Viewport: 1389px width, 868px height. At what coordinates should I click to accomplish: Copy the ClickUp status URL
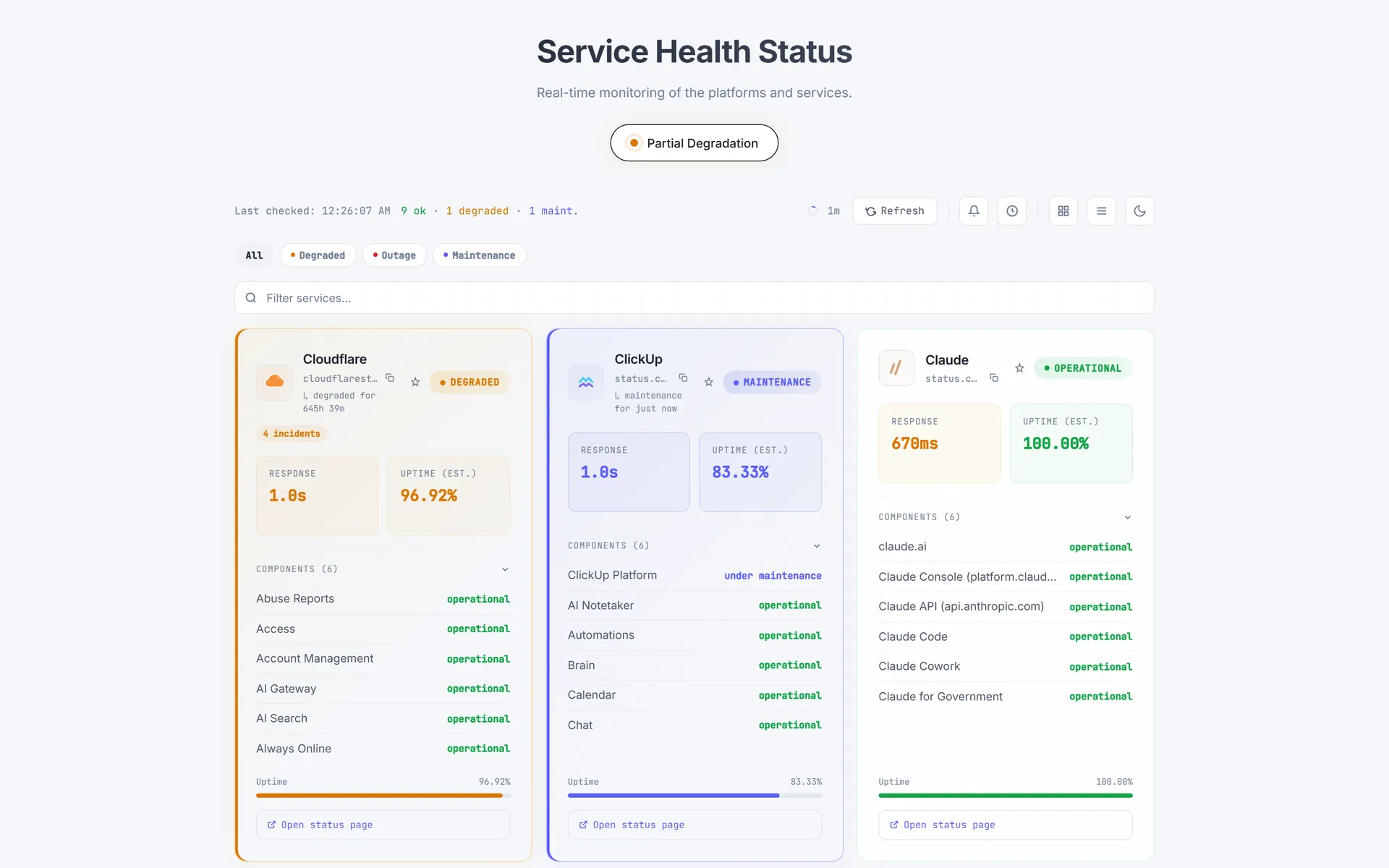click(x=683, y=378)
